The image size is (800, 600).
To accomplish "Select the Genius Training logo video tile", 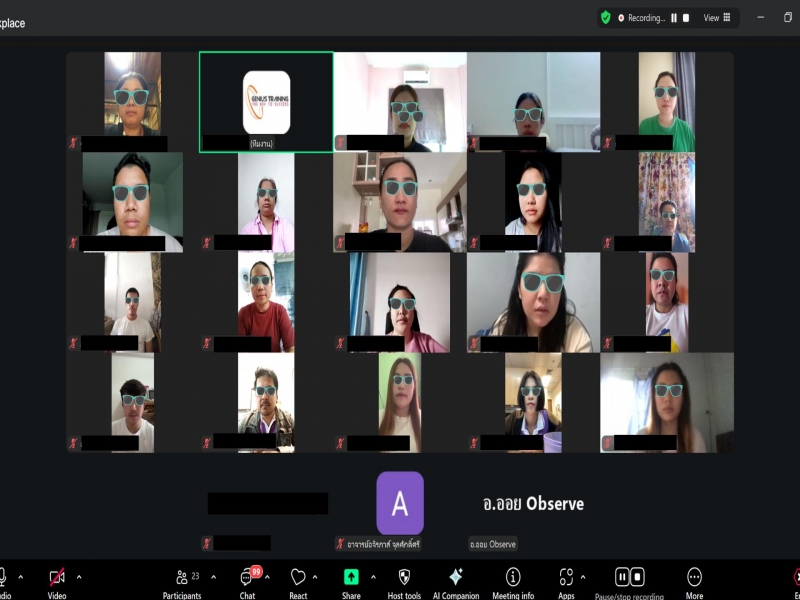I will 266,102.
